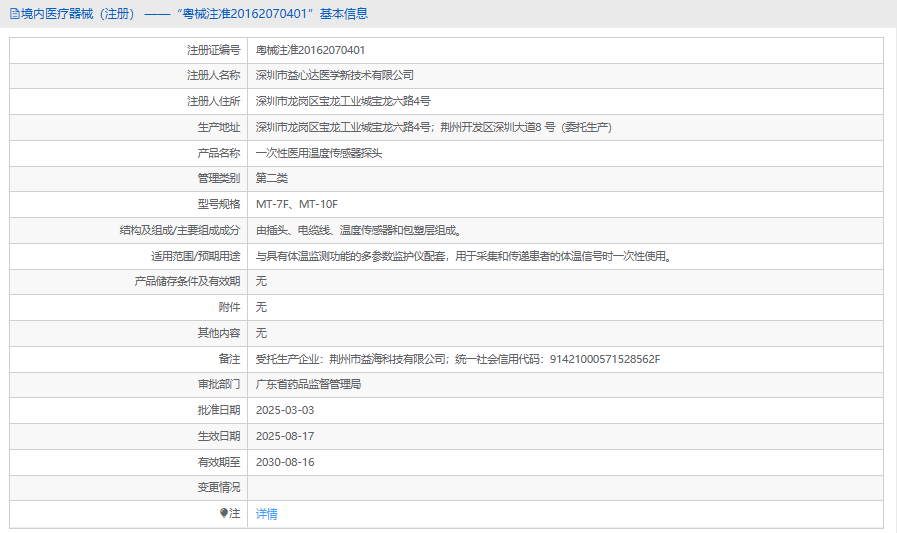Select management category value 第二类

pos(271,178)
